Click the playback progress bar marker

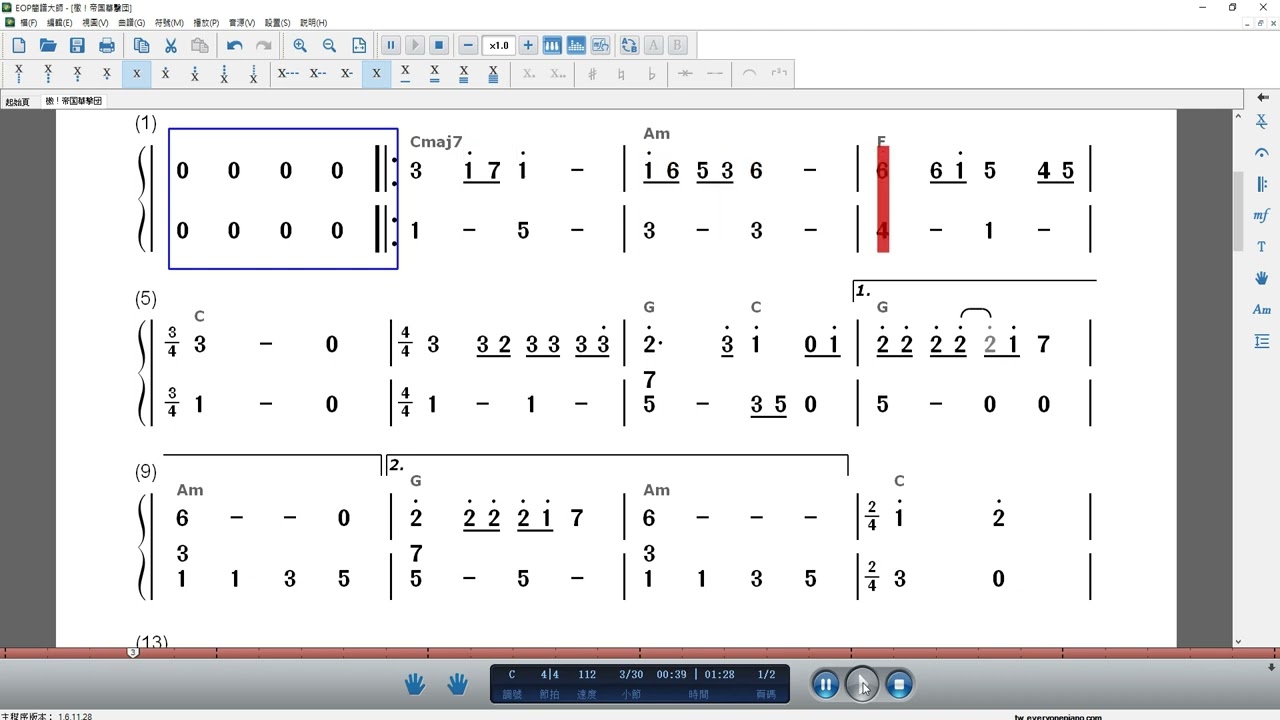point(133,652)
